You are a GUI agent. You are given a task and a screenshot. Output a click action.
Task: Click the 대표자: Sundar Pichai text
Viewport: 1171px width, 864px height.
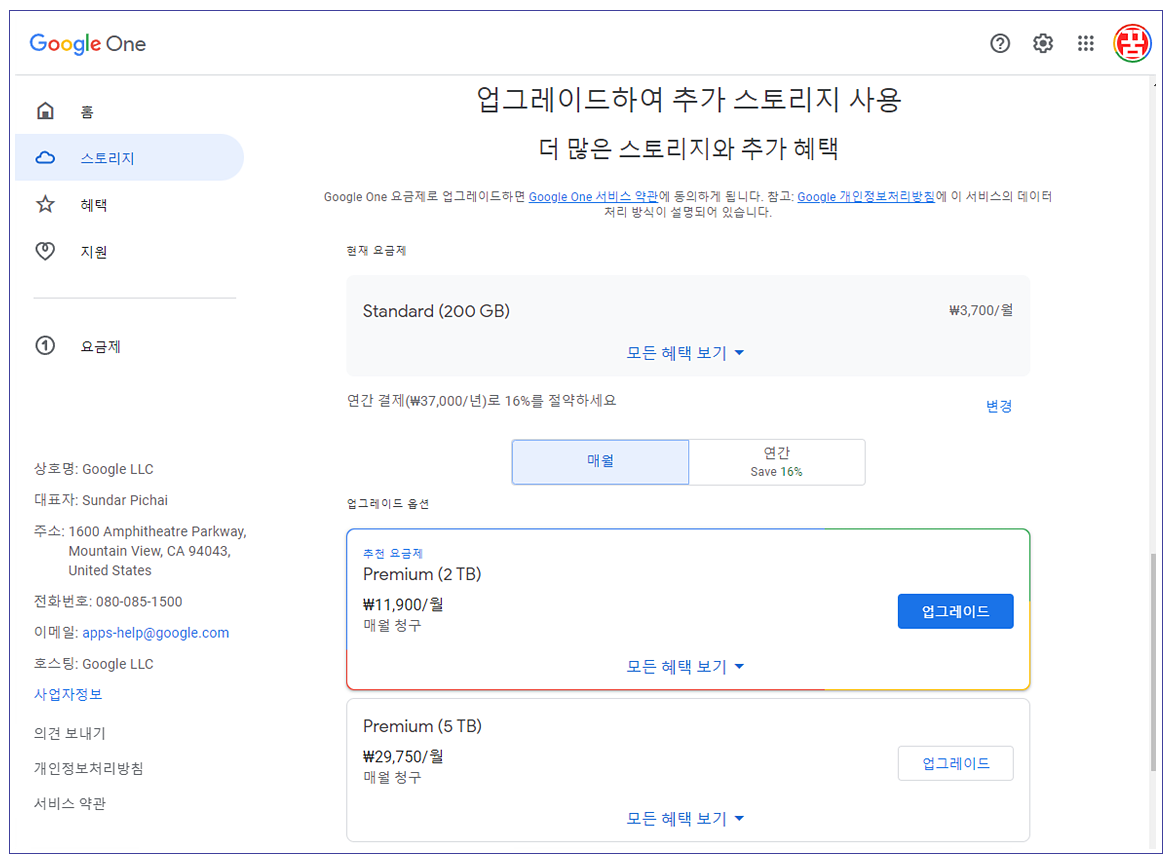[x=101, y=500]
